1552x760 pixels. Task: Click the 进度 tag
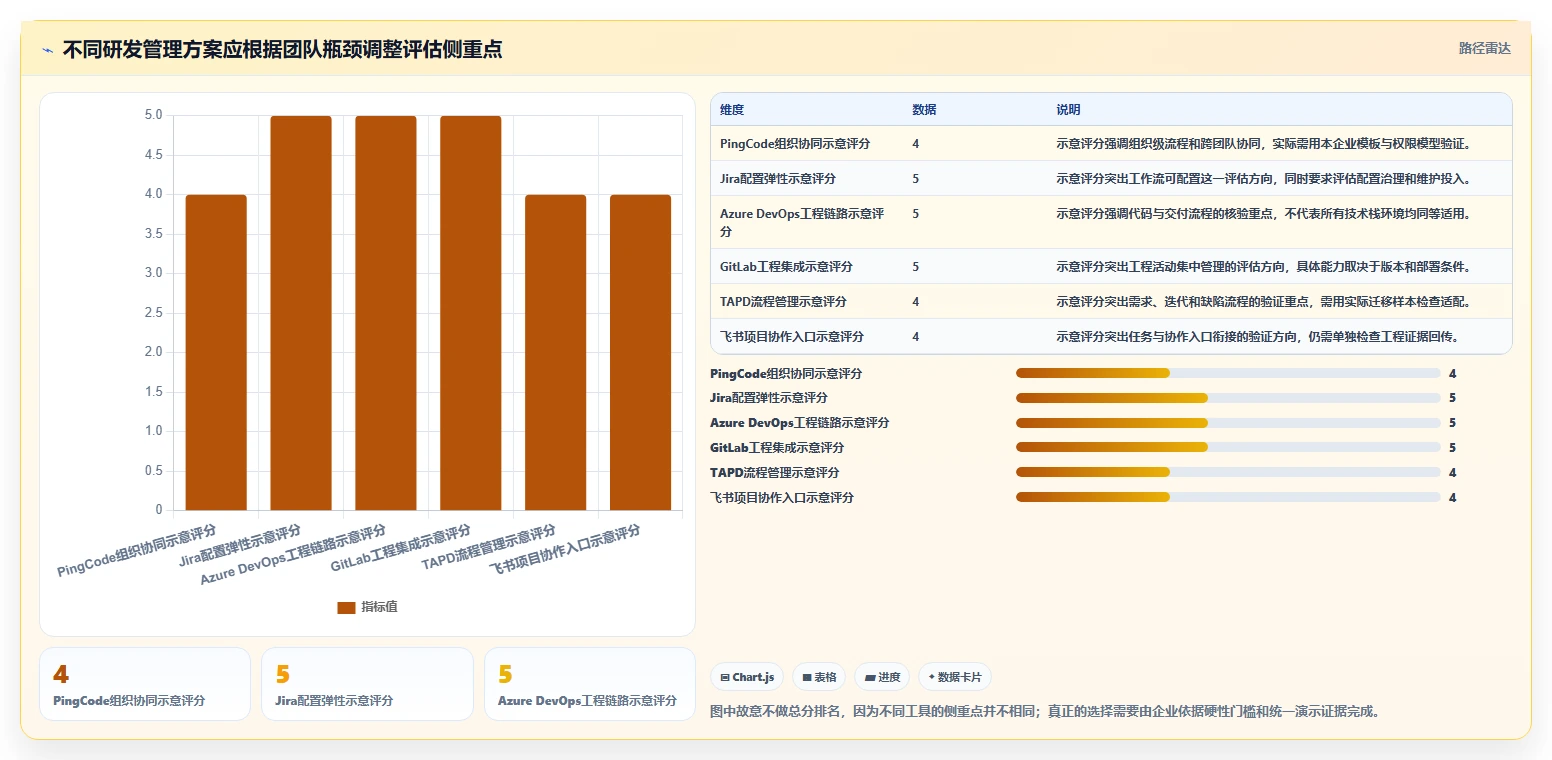tap(882, 677)
